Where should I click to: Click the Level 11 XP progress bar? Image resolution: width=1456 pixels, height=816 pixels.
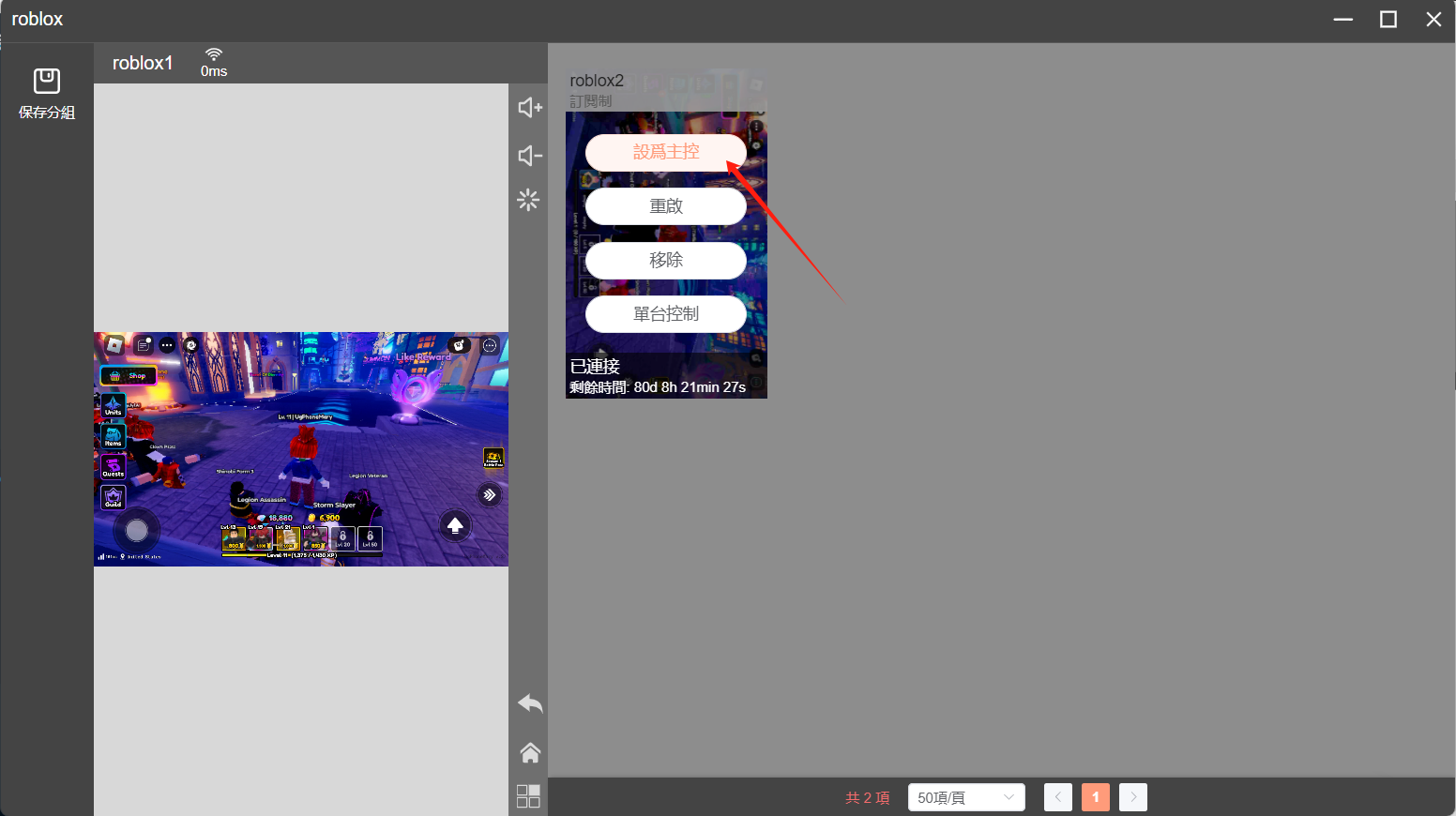(x=302, y=555)
